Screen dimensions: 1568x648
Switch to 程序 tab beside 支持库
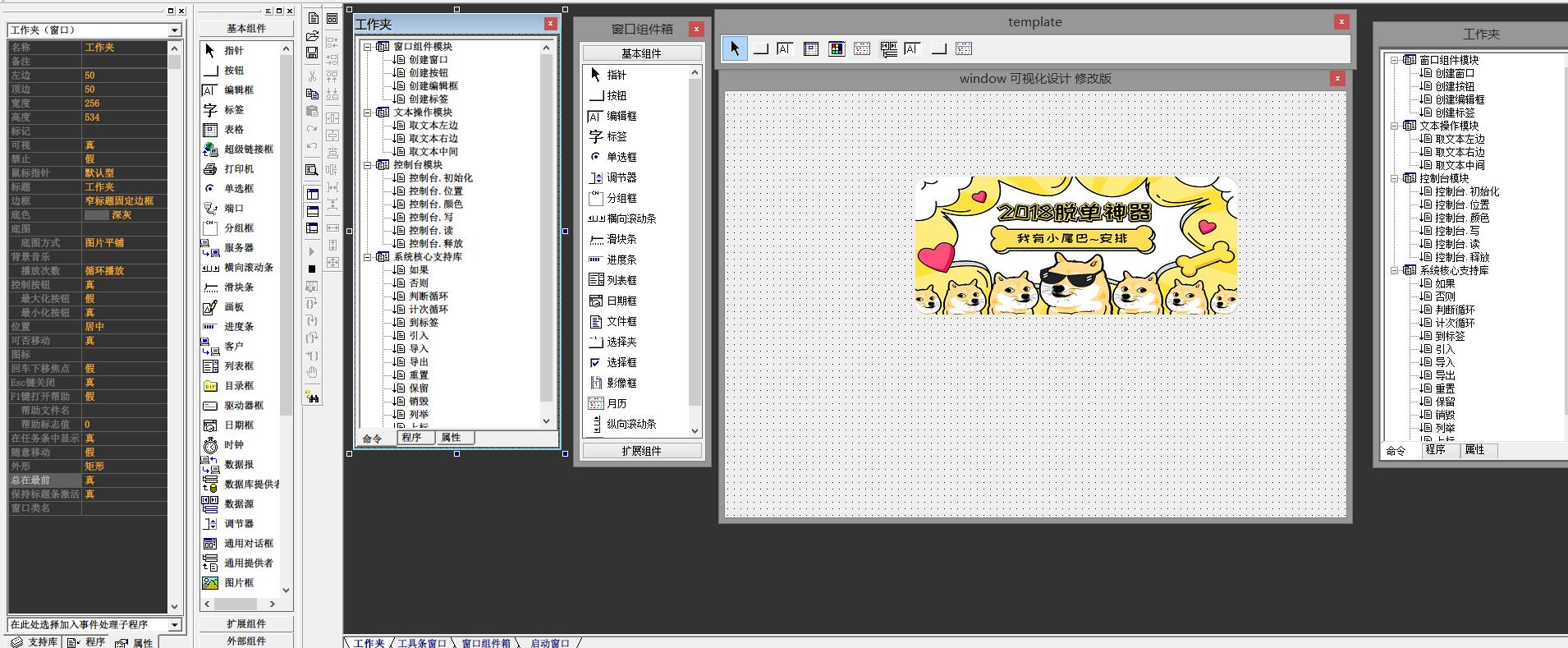[86, 642]
